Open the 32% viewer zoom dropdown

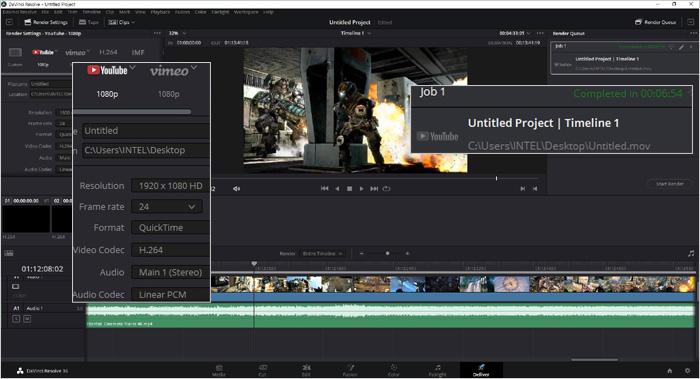click(177, 33)
